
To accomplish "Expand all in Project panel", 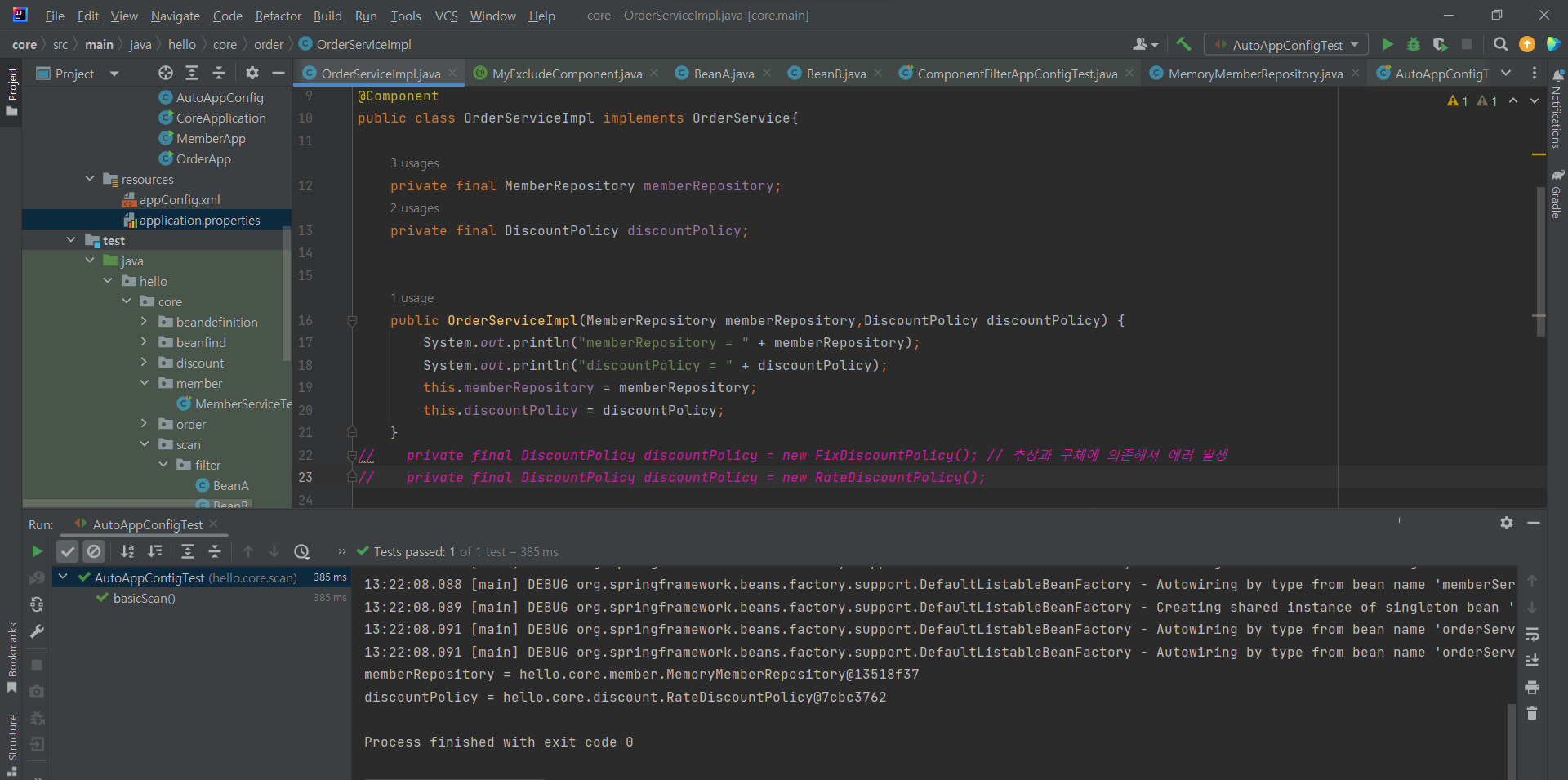I will 192,74.
